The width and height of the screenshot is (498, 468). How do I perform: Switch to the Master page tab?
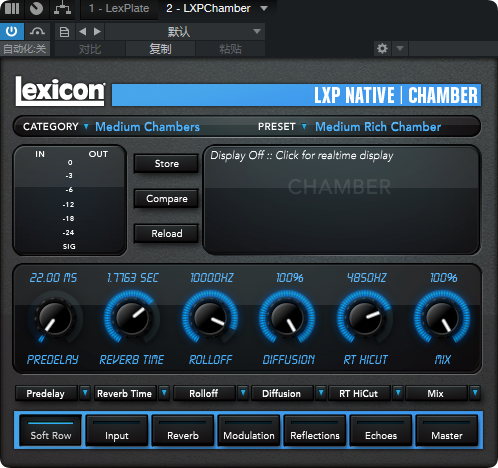click(447, 430)
